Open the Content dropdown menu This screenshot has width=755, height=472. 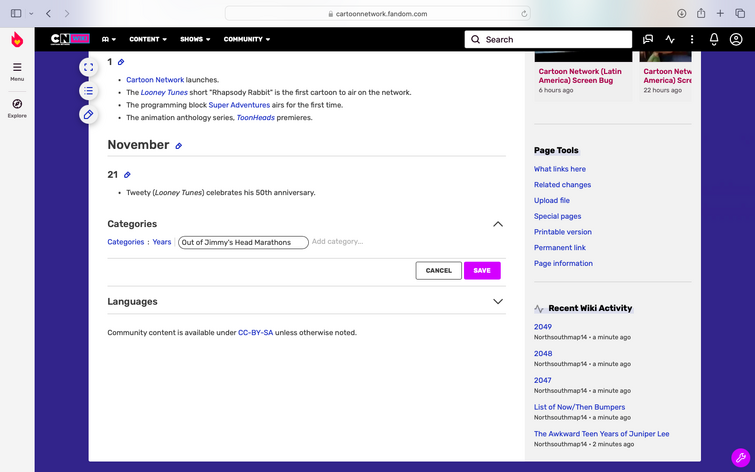(147, 39)
